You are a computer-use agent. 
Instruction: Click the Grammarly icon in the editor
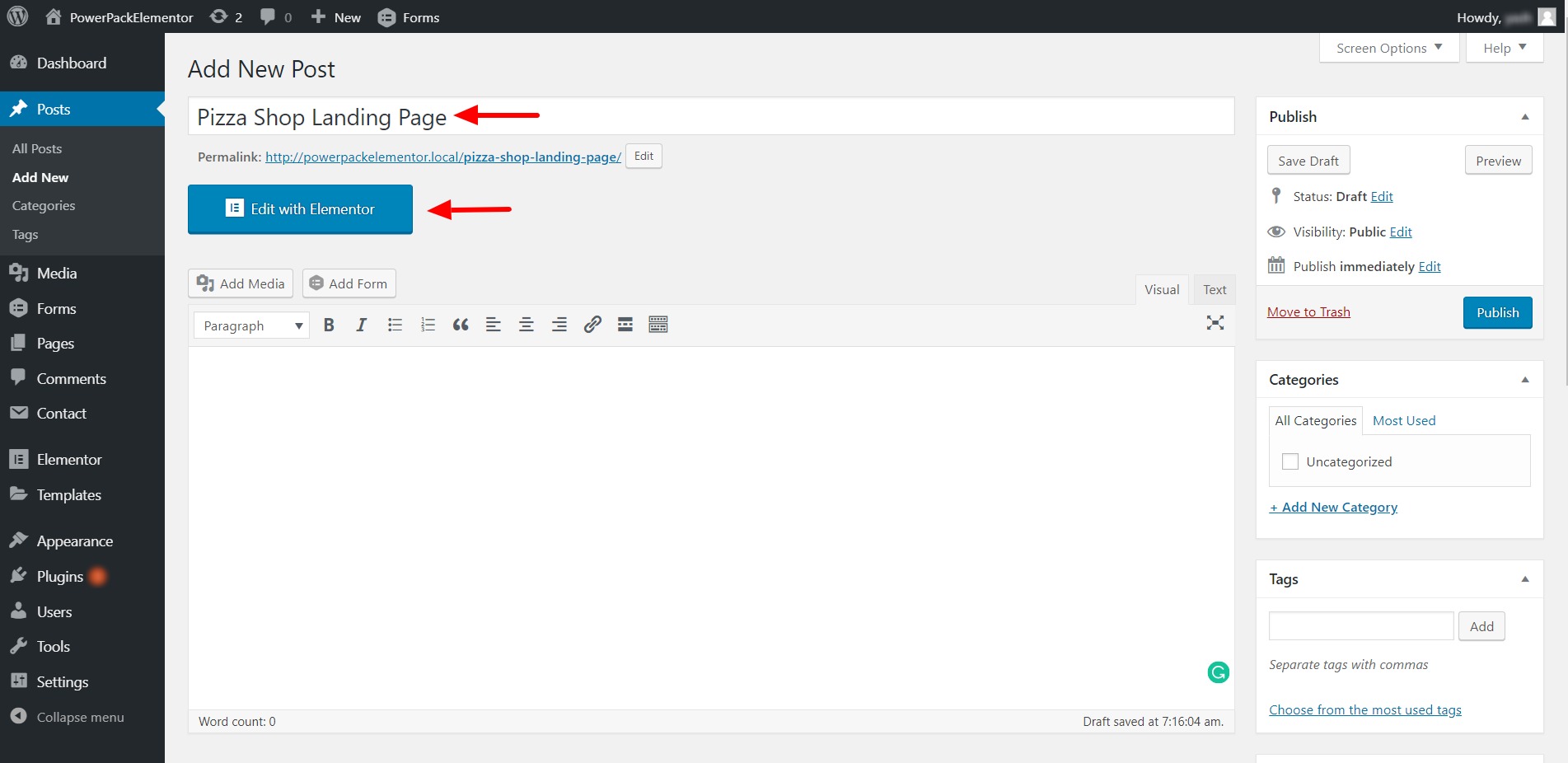pos(1219,672)
